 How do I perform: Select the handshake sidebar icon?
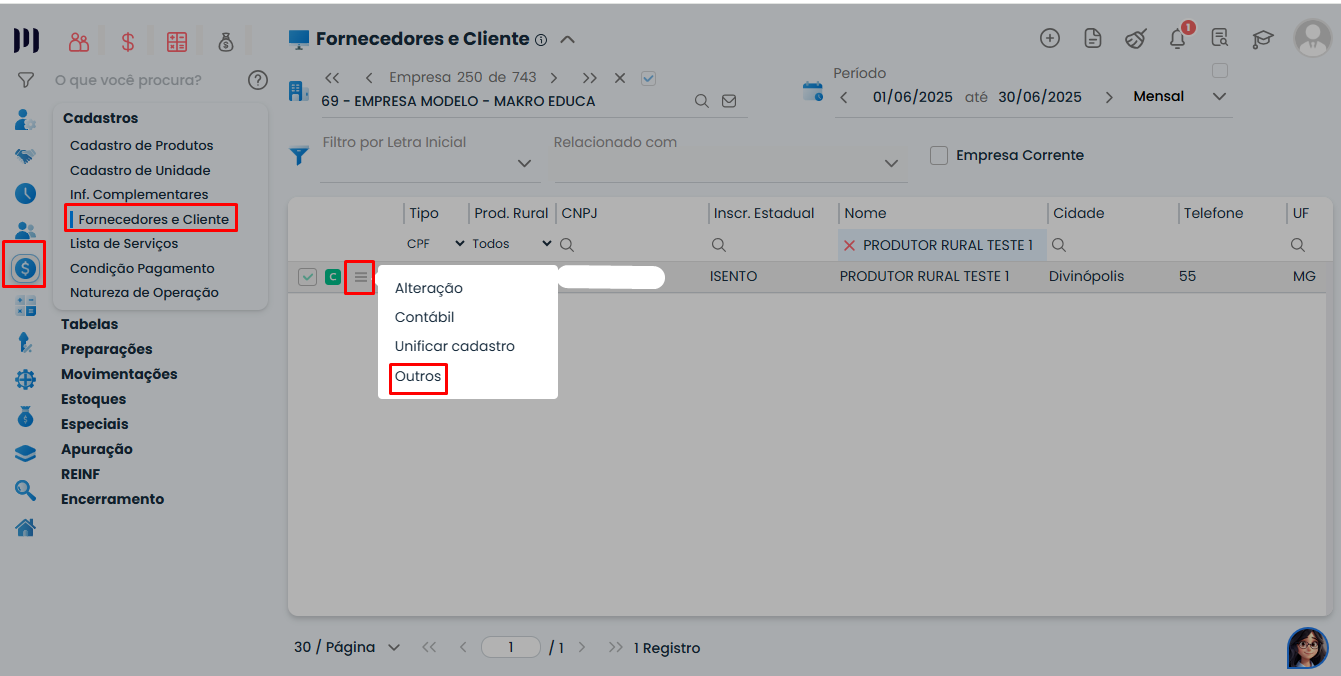pyautogui.click(x=25, y=156)
